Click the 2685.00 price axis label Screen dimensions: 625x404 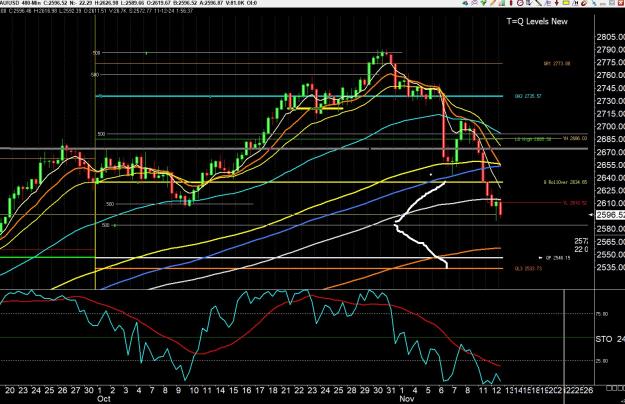tap(611, 139)
